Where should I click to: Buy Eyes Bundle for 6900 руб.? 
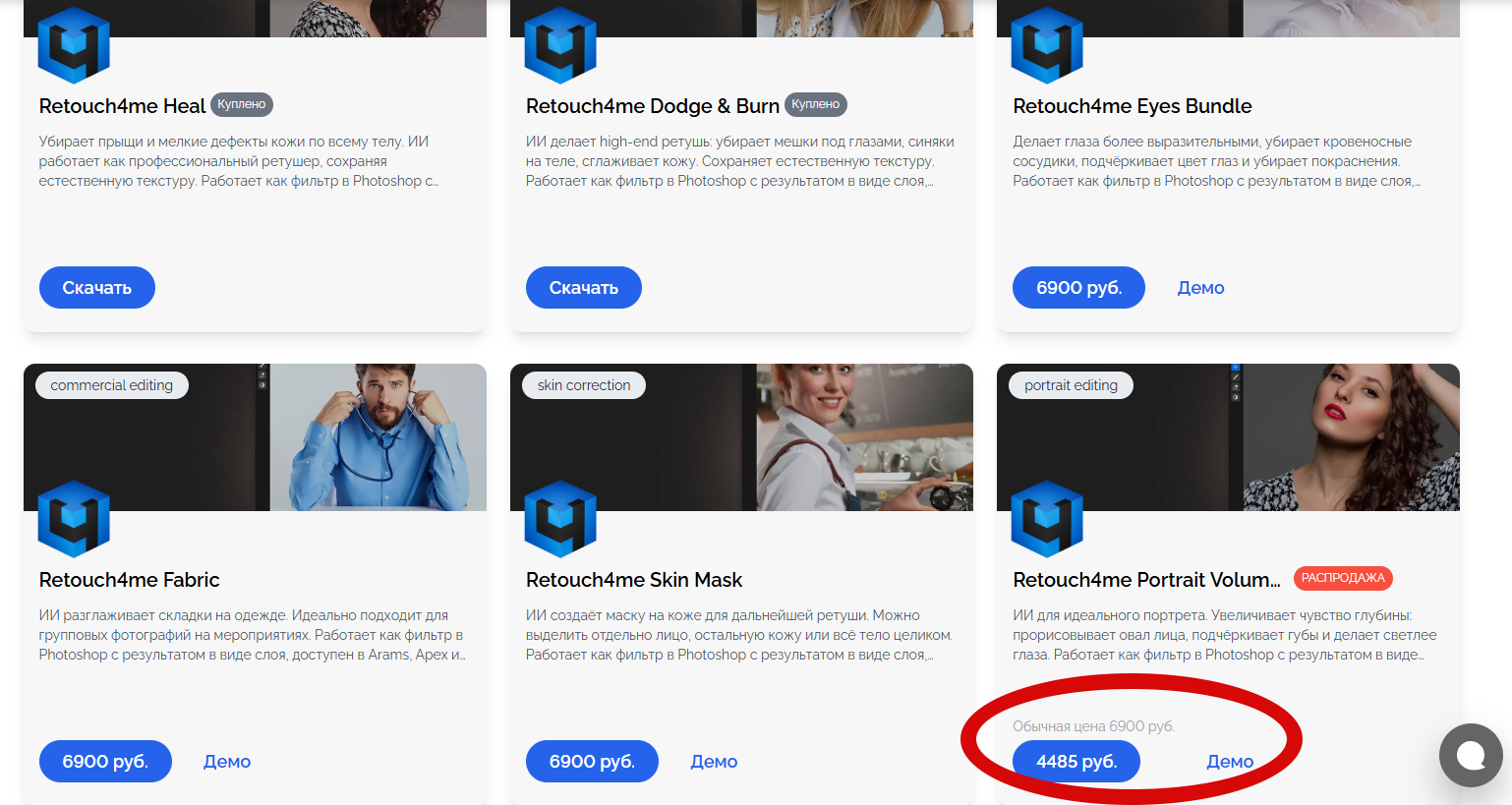tap(1078, 287)
